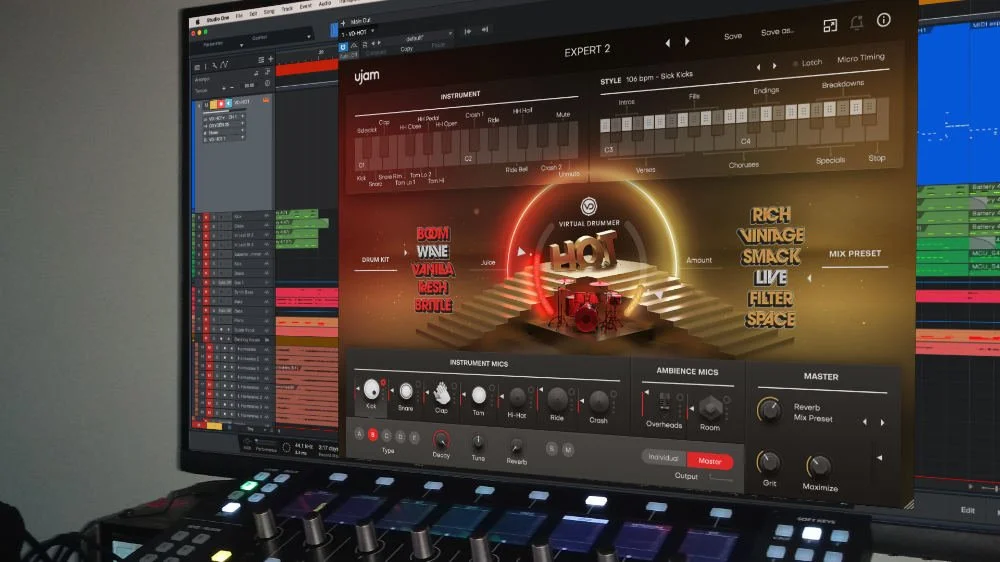Open Micro Timing

[861, 58]
